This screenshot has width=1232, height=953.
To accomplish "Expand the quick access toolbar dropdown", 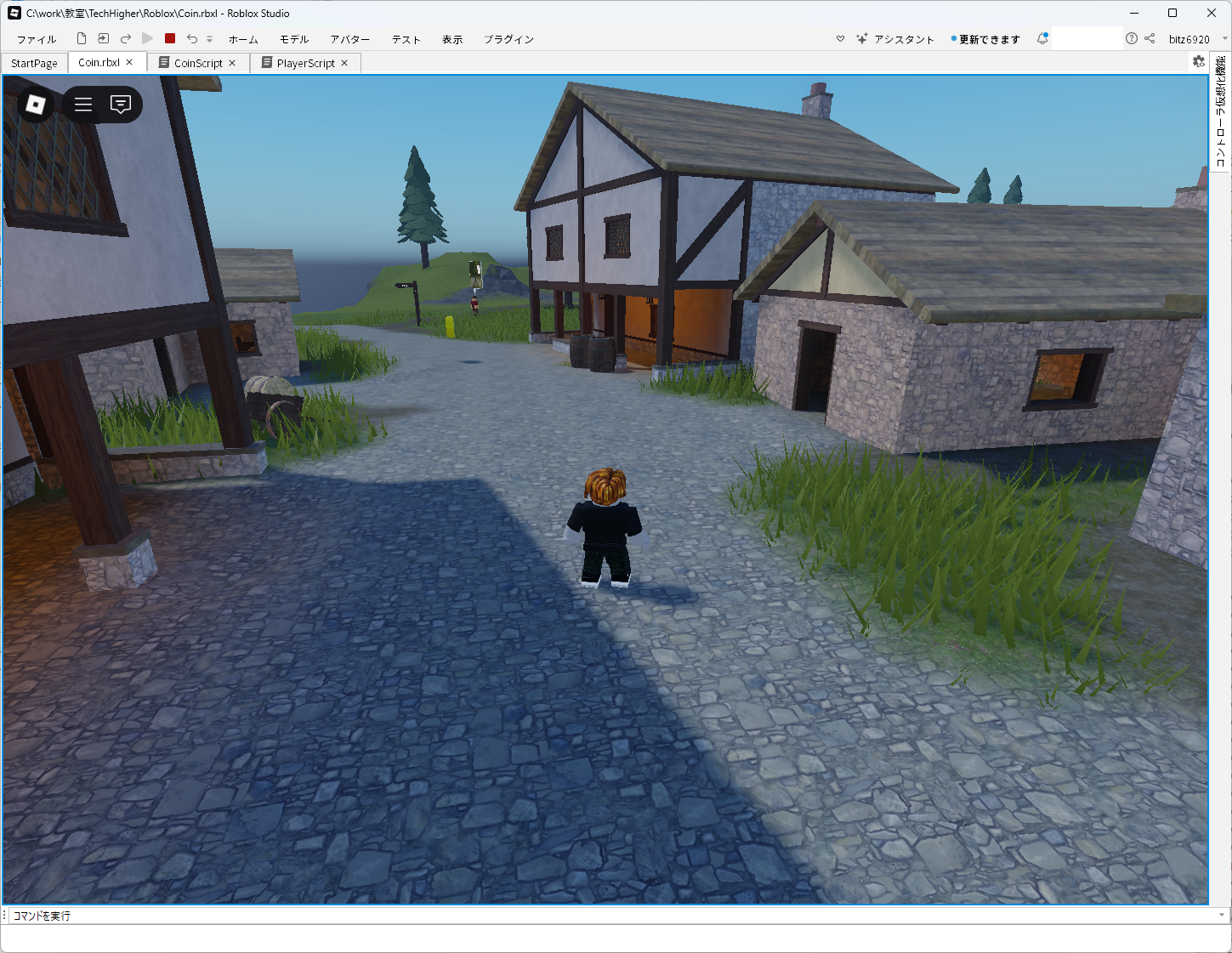I will point(209,39).
